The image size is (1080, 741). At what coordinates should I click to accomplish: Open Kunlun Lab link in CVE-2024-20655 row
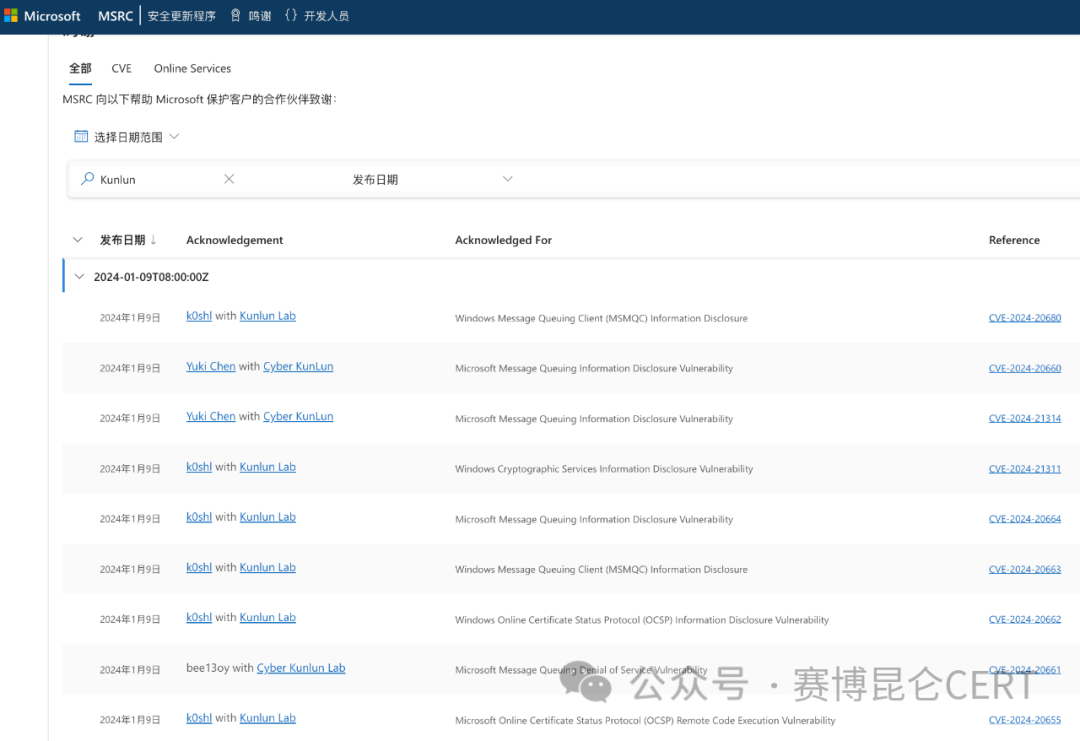(267, 718)
